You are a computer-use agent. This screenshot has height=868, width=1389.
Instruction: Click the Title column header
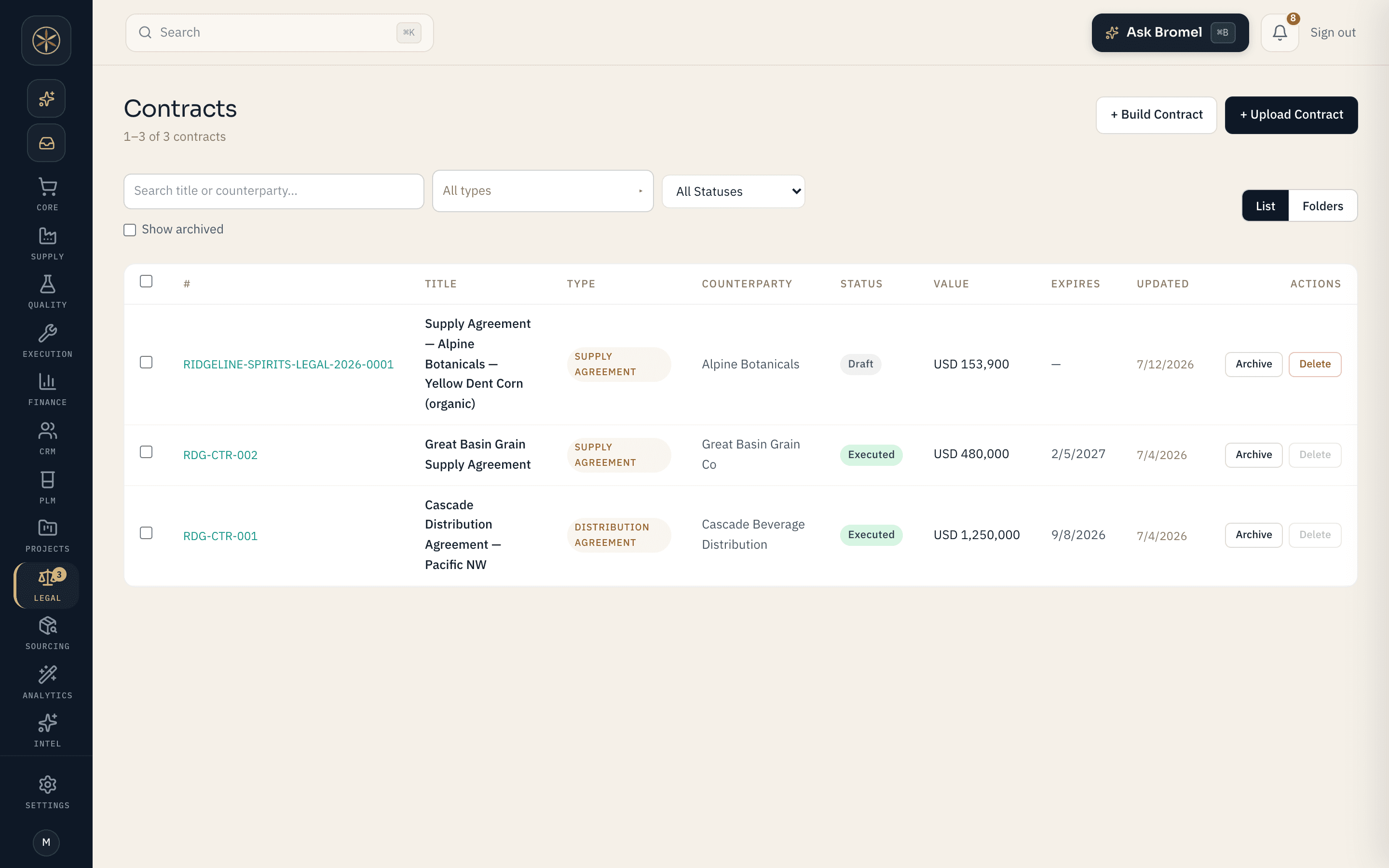pos(440,284)
